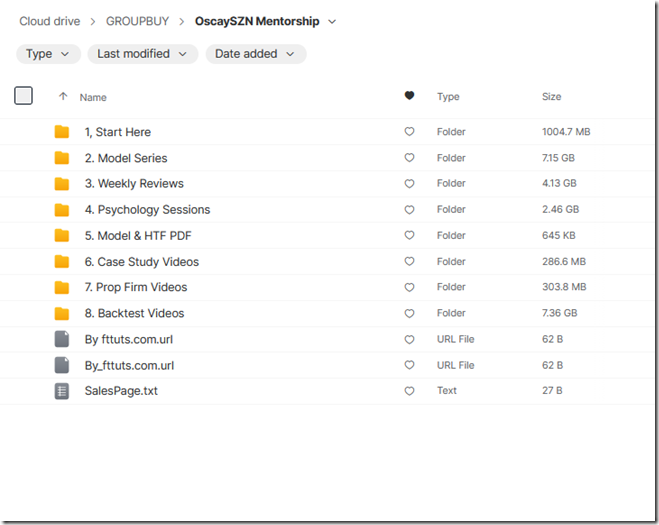
Task: Expand the OscaySZN Mentorship breadcrumb chevron
Action: tap(333, 22)
